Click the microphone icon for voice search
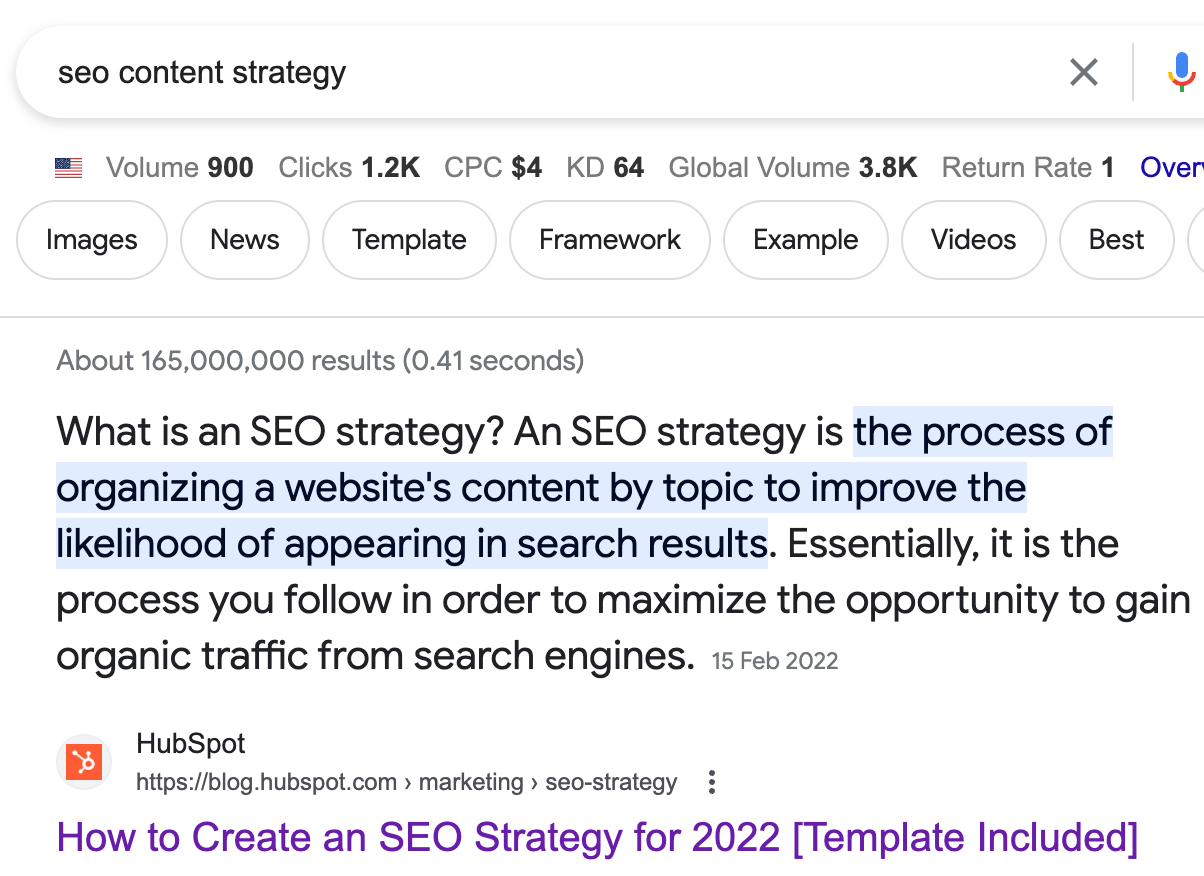Viewport: 1204px width, 876px height. (1181, 71)
